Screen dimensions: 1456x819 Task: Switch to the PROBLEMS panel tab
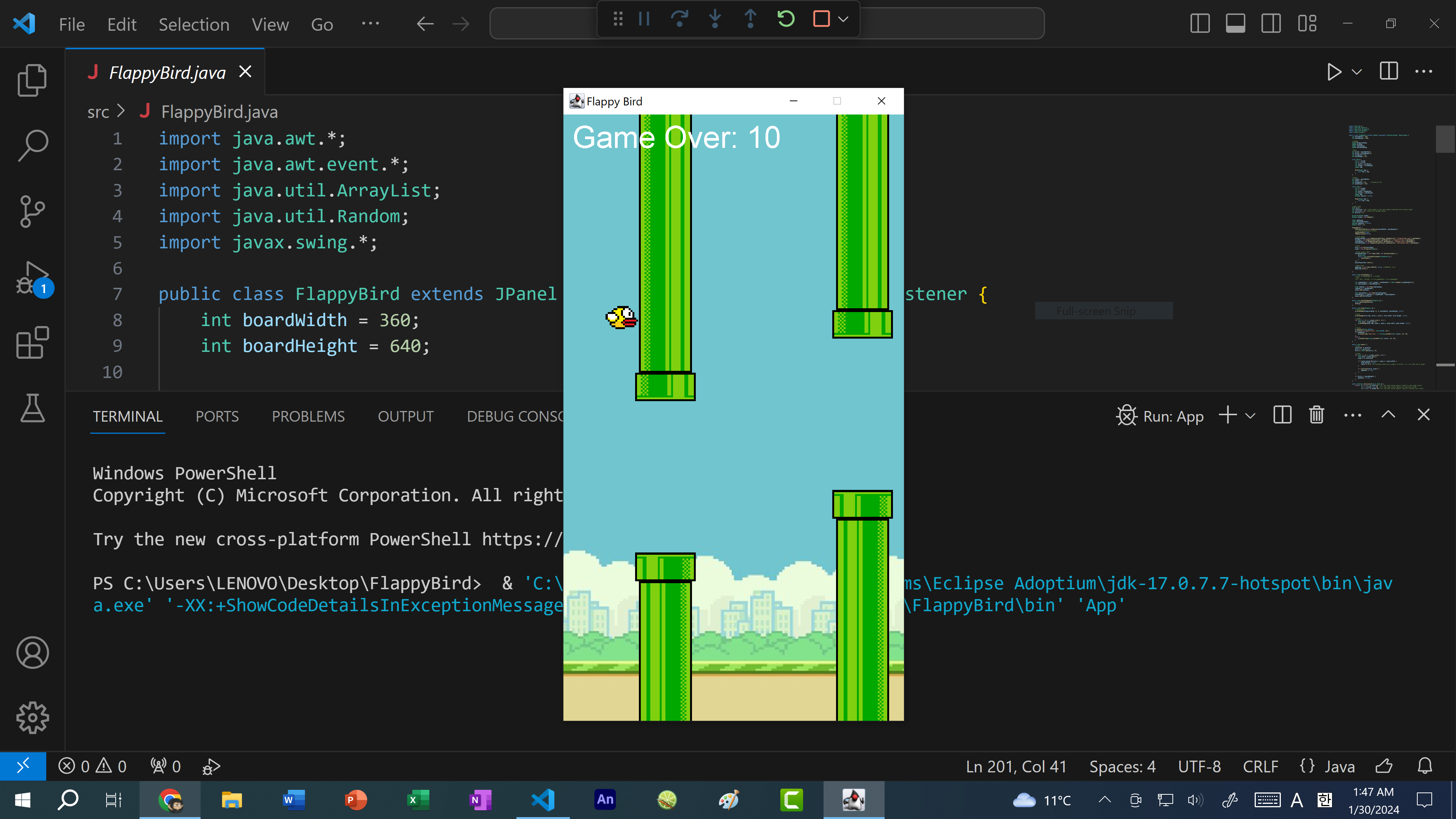click(x=308, y=417)
